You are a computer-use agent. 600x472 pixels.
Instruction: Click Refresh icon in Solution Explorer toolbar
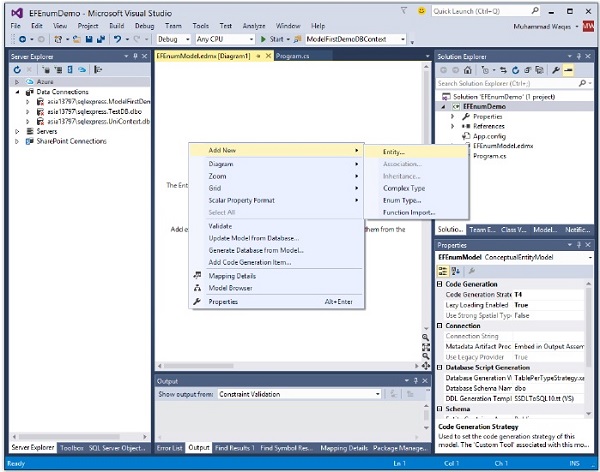(x=515, y=70)
